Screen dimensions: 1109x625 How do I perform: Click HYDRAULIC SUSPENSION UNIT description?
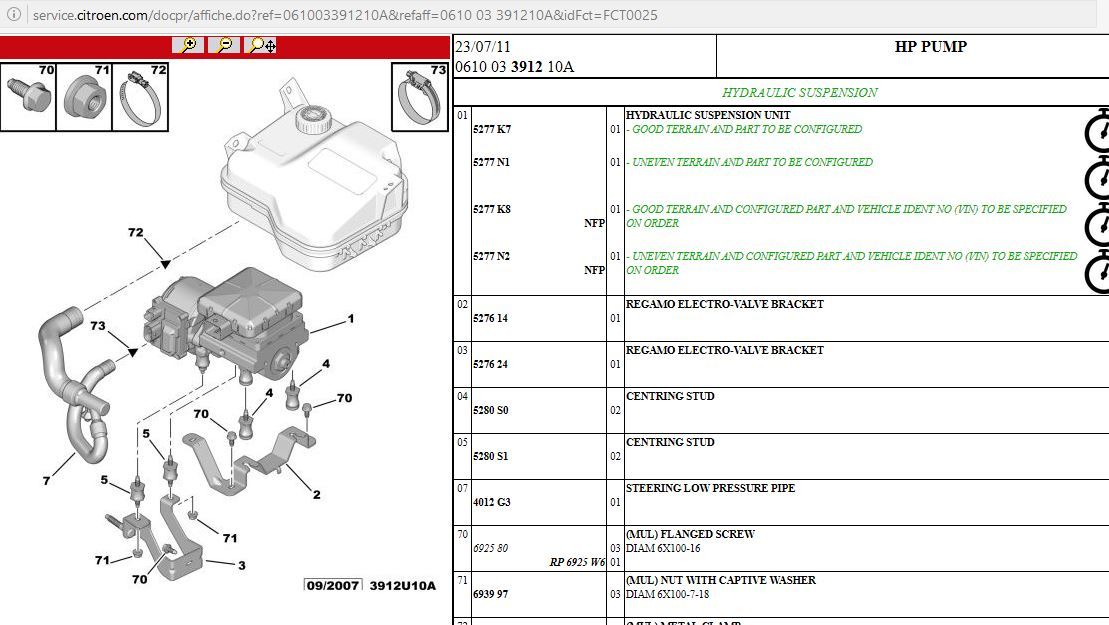pos(708,115)
